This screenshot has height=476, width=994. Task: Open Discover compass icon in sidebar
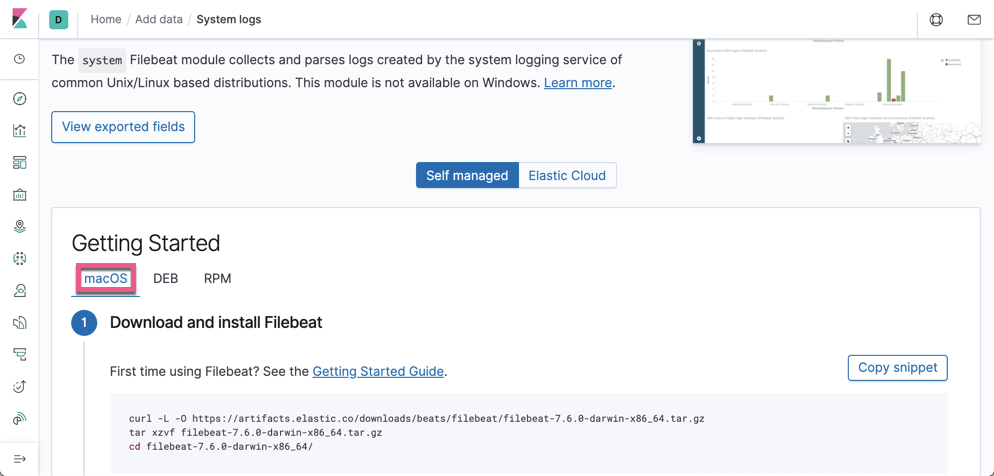click(x=20, y=99)
